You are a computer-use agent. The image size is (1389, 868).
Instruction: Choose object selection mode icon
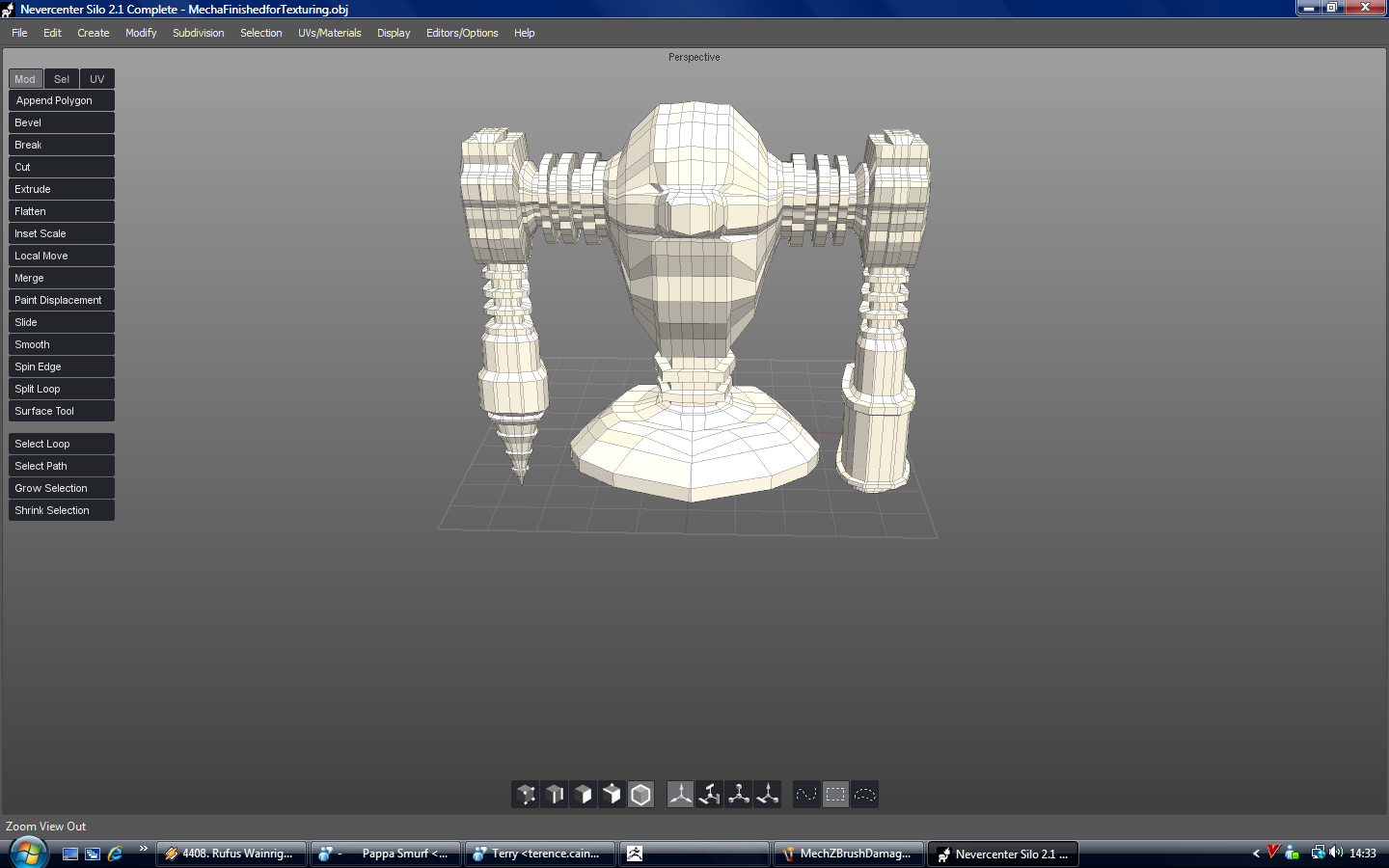(641, 795)
